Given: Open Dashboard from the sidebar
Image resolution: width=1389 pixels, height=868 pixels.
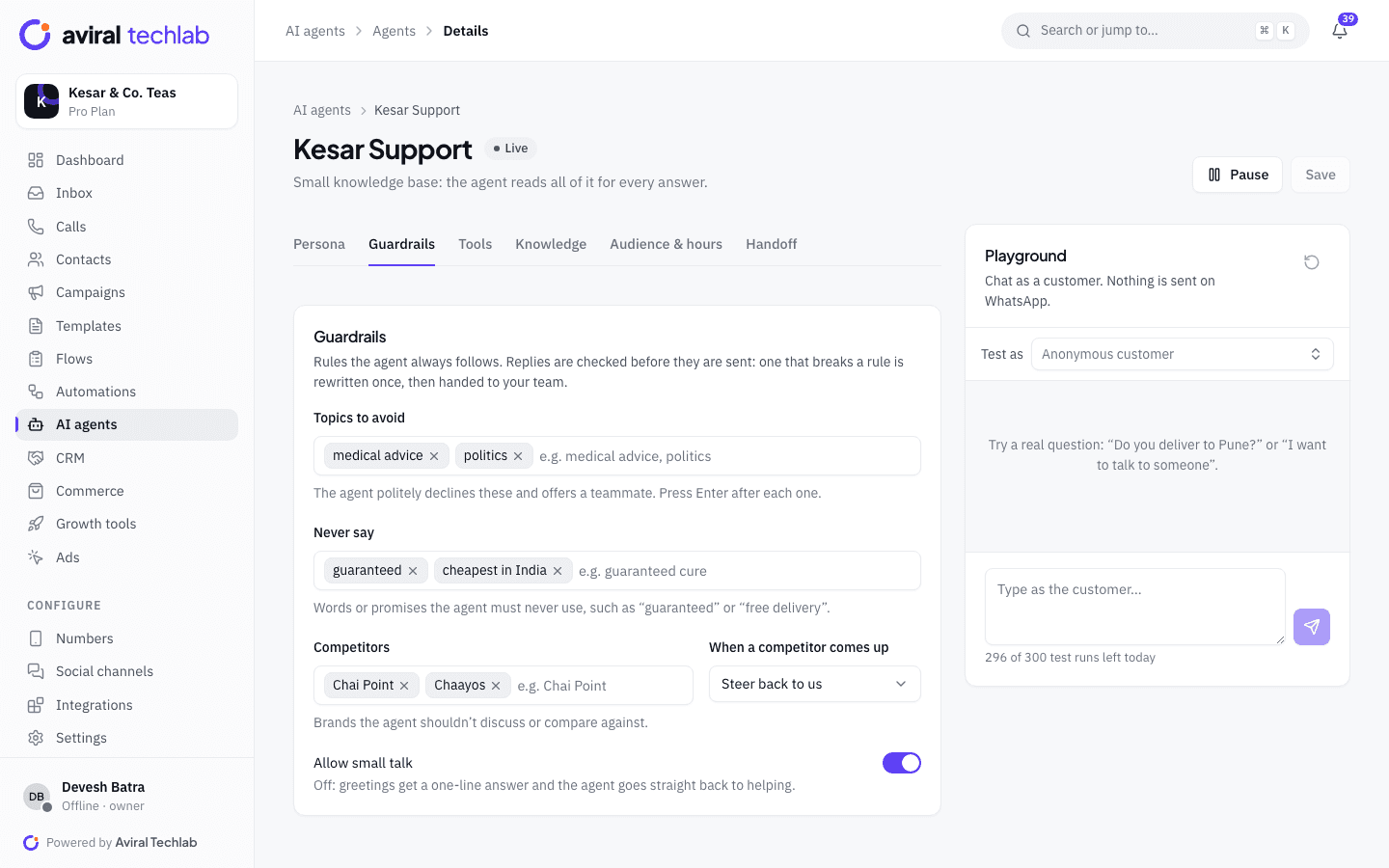Looking at the screenshot, I should [x=127, y=160].
